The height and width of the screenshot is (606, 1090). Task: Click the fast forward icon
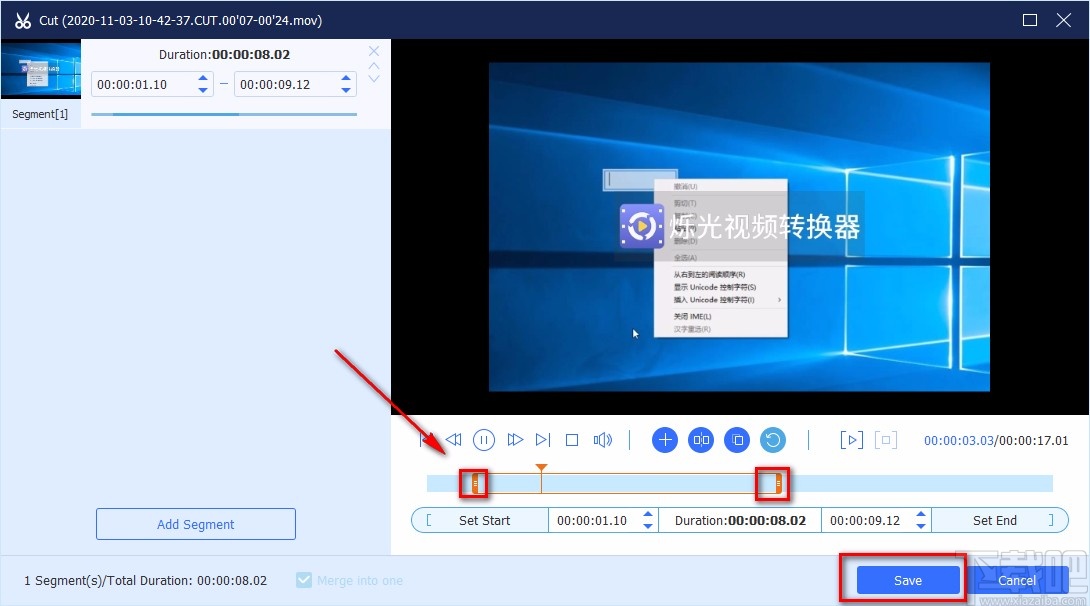[x=515, y=439]
